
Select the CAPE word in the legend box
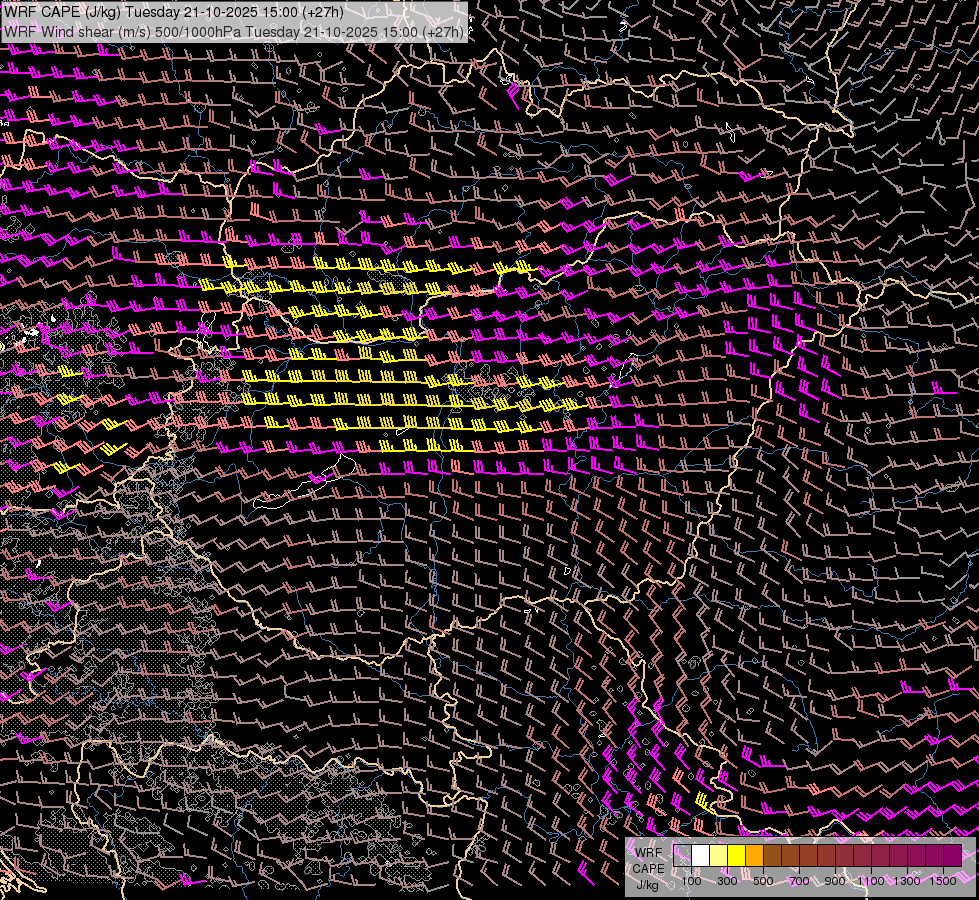pos(648,868)
